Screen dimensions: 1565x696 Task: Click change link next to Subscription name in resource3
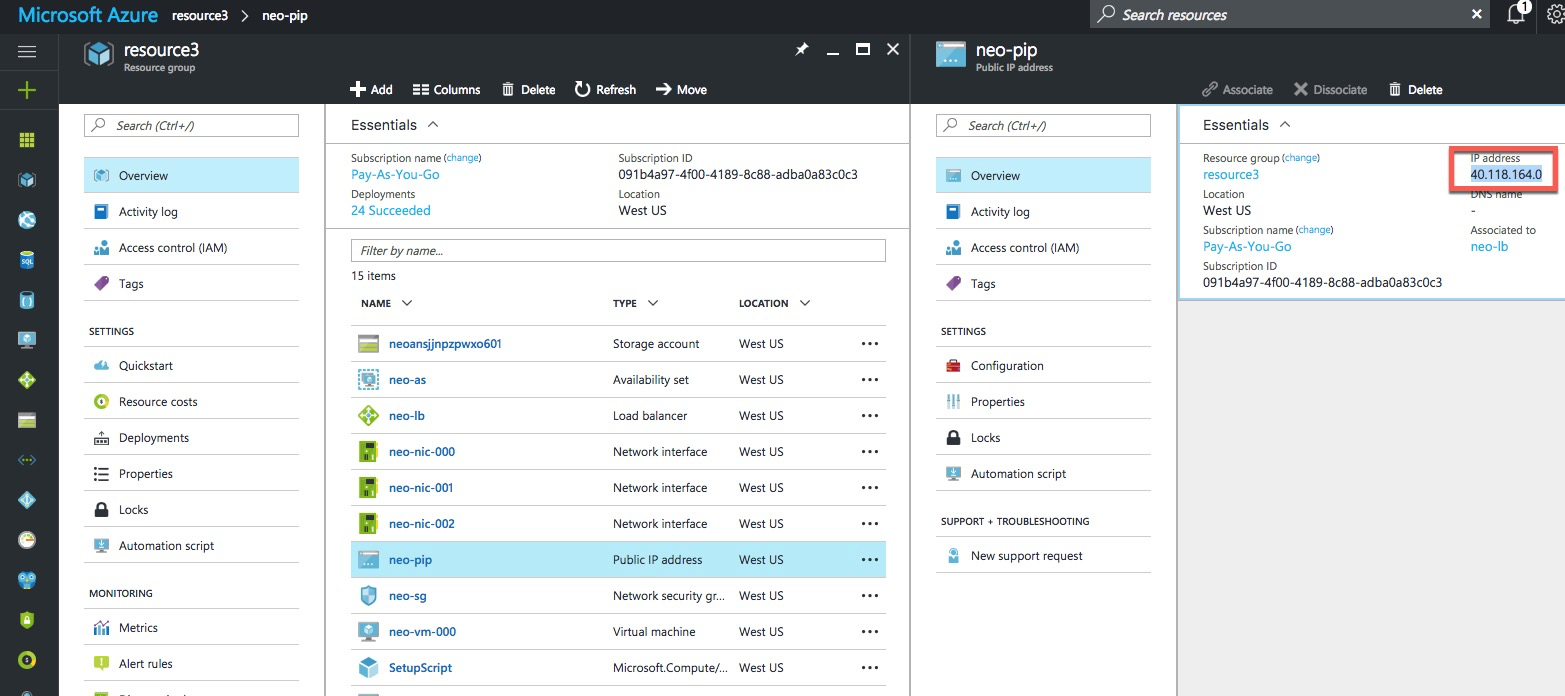tap(462, 158)
